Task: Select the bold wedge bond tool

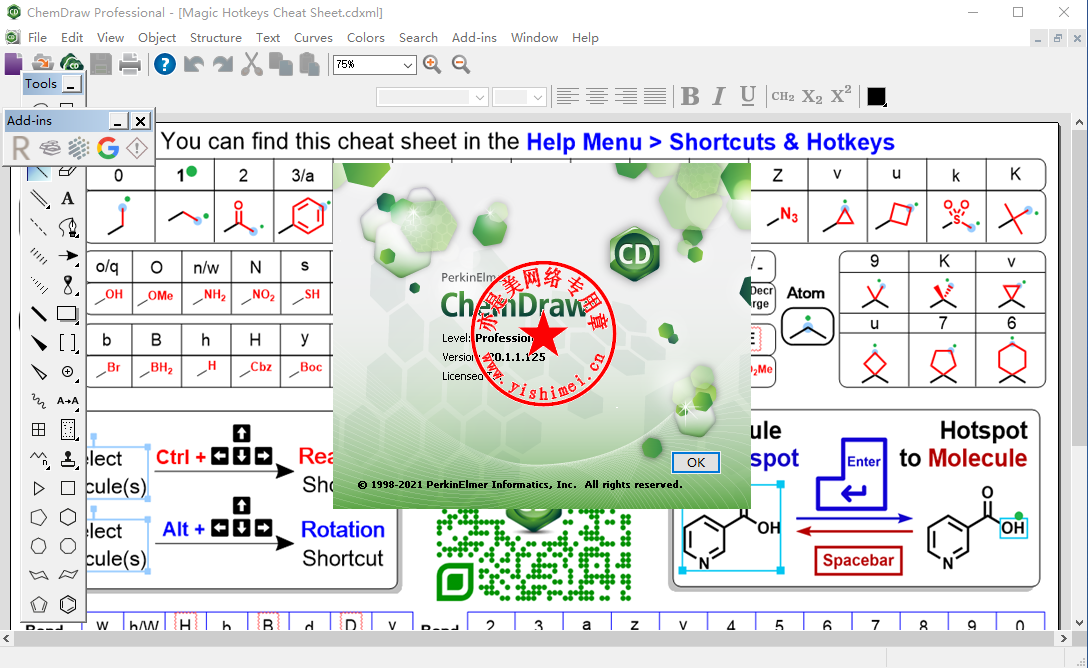Action: (x=38, y=343)
